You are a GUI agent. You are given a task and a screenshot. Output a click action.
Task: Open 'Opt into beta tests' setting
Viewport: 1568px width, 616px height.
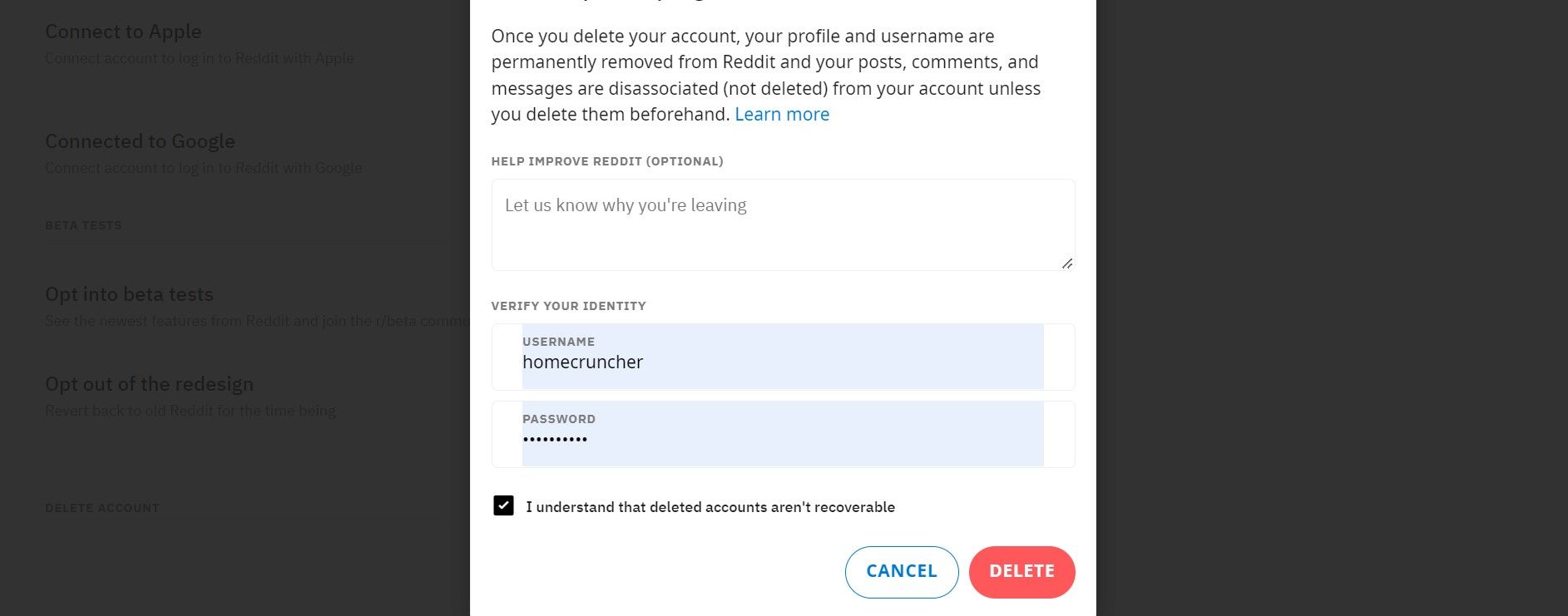129,293
